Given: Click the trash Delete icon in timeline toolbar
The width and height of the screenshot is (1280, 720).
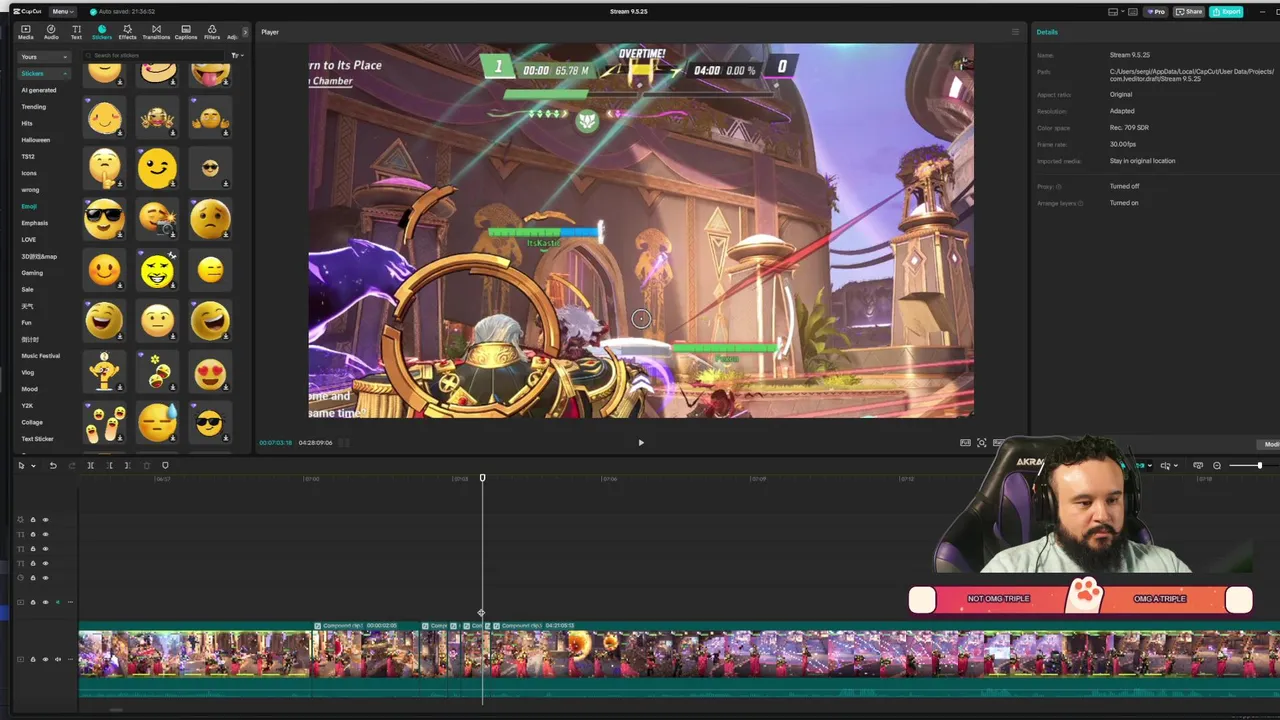Looking at the screenshot, I should point(146,465).
